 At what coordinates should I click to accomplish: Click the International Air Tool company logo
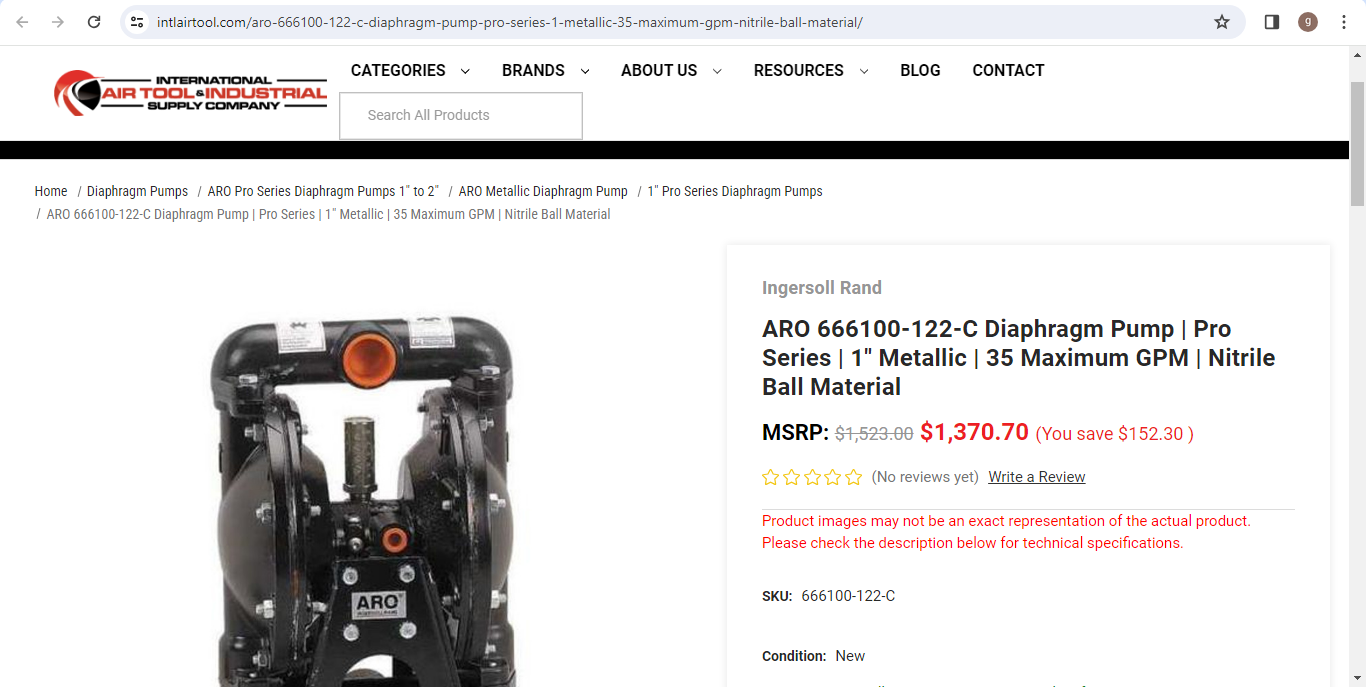[190, 92]
